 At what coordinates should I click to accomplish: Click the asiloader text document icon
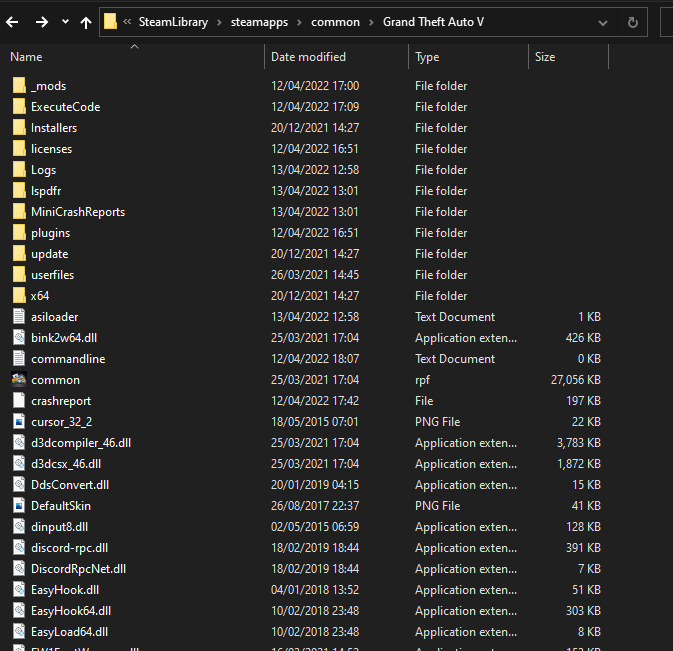click(x=19, y=317)
